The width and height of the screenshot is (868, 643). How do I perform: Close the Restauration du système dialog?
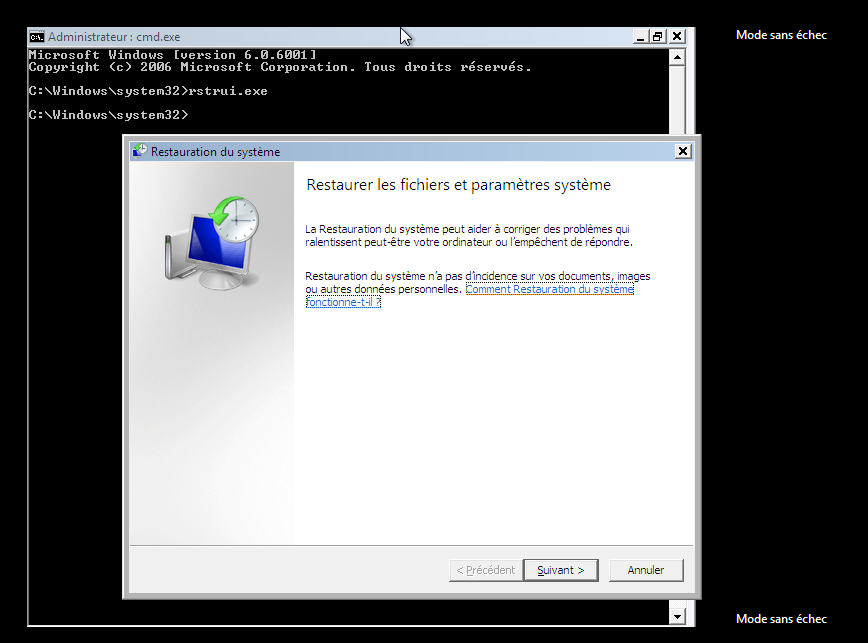tap(683, 151)
